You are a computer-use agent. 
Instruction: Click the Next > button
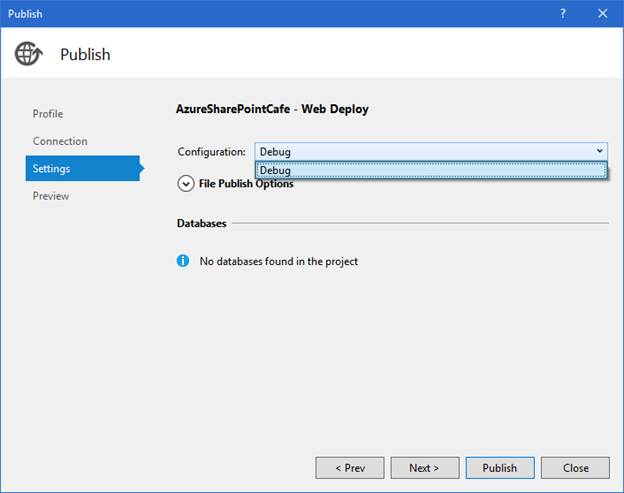pos(425,468)
